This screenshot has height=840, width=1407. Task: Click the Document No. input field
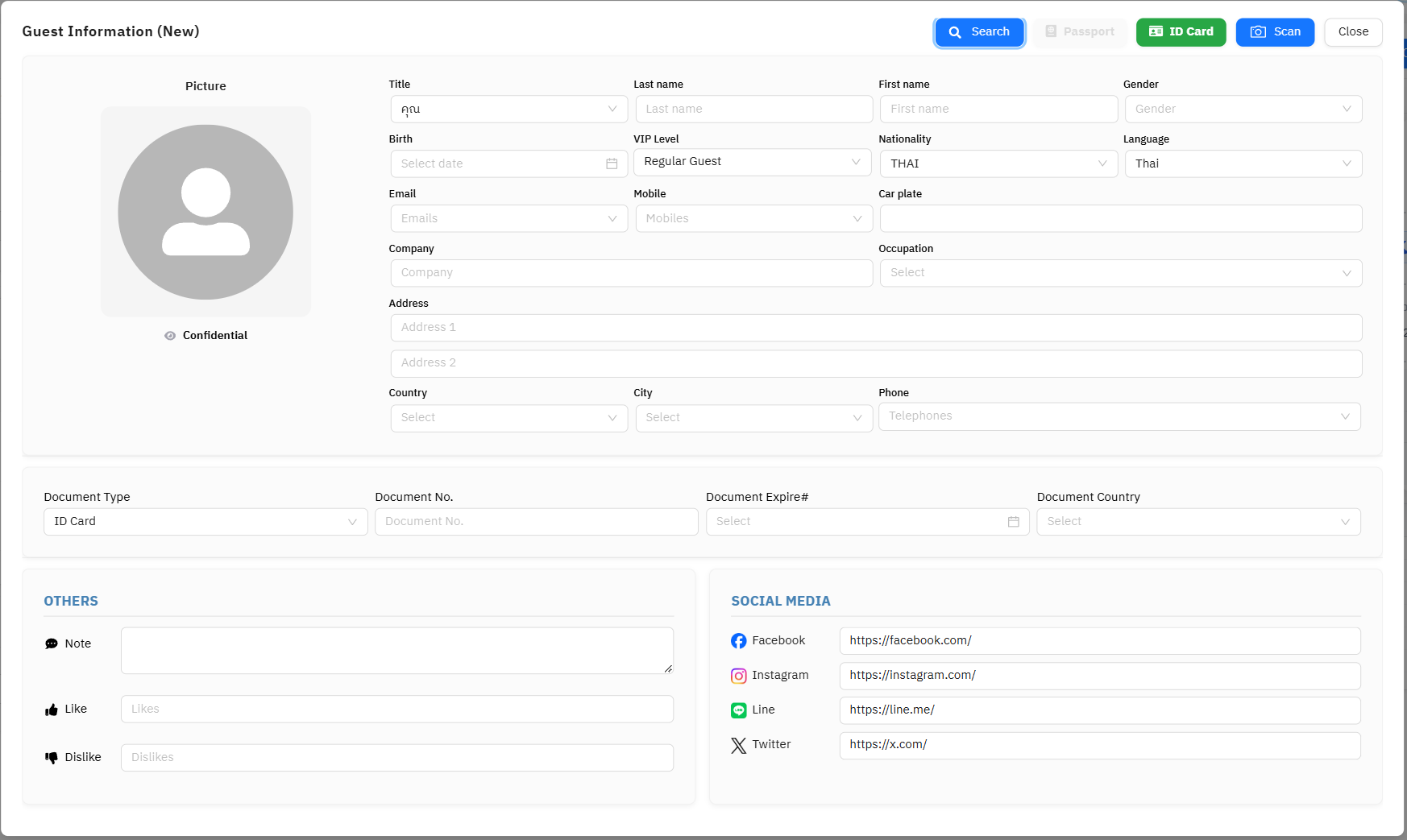tap(536, 522)
